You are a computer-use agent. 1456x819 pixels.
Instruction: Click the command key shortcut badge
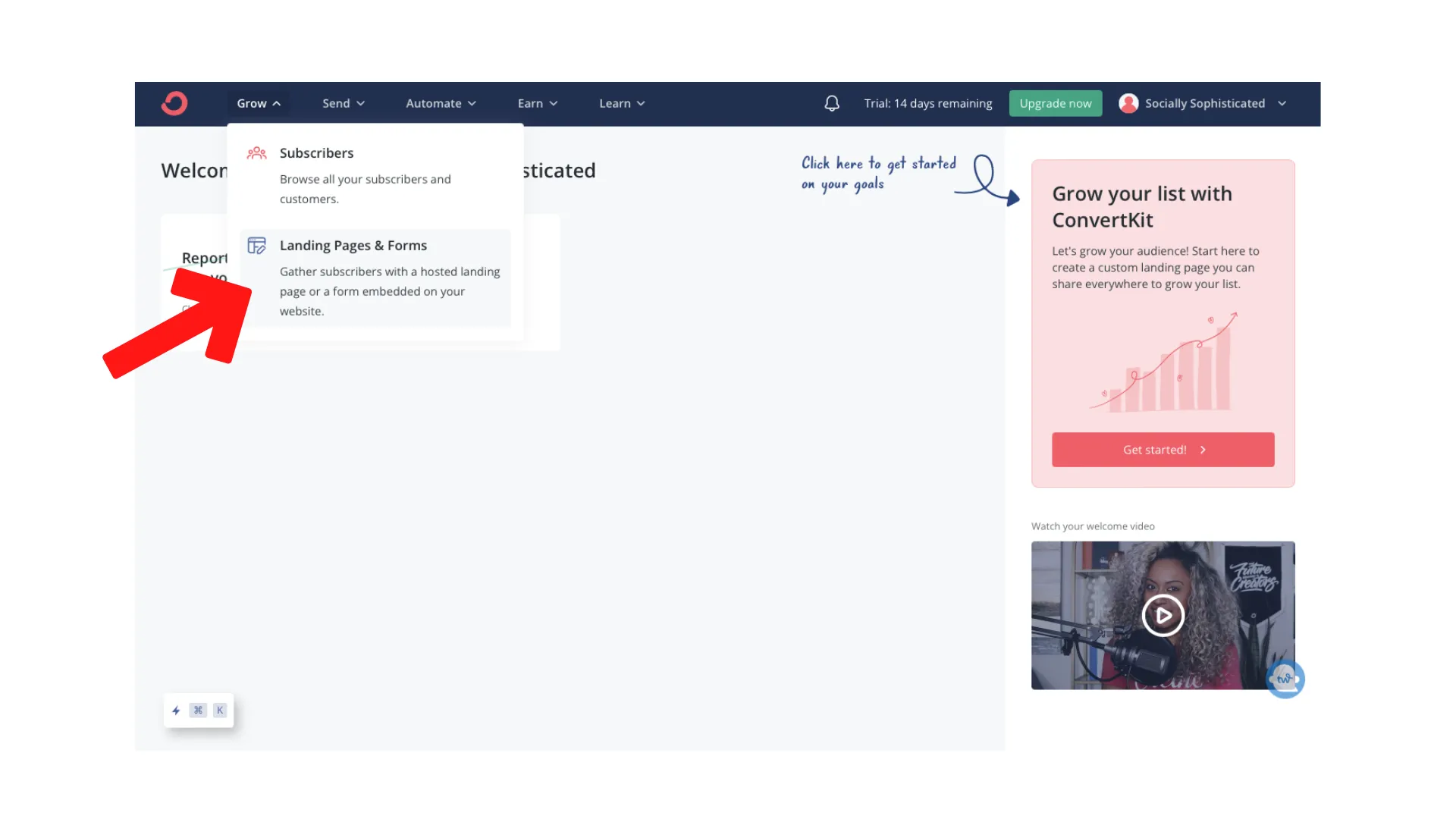tap(198, 711)
